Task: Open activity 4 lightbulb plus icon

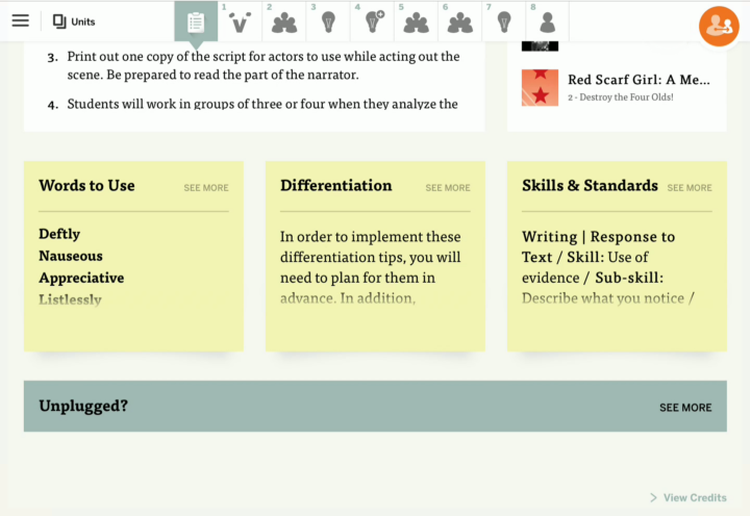Action: point(373,22)
